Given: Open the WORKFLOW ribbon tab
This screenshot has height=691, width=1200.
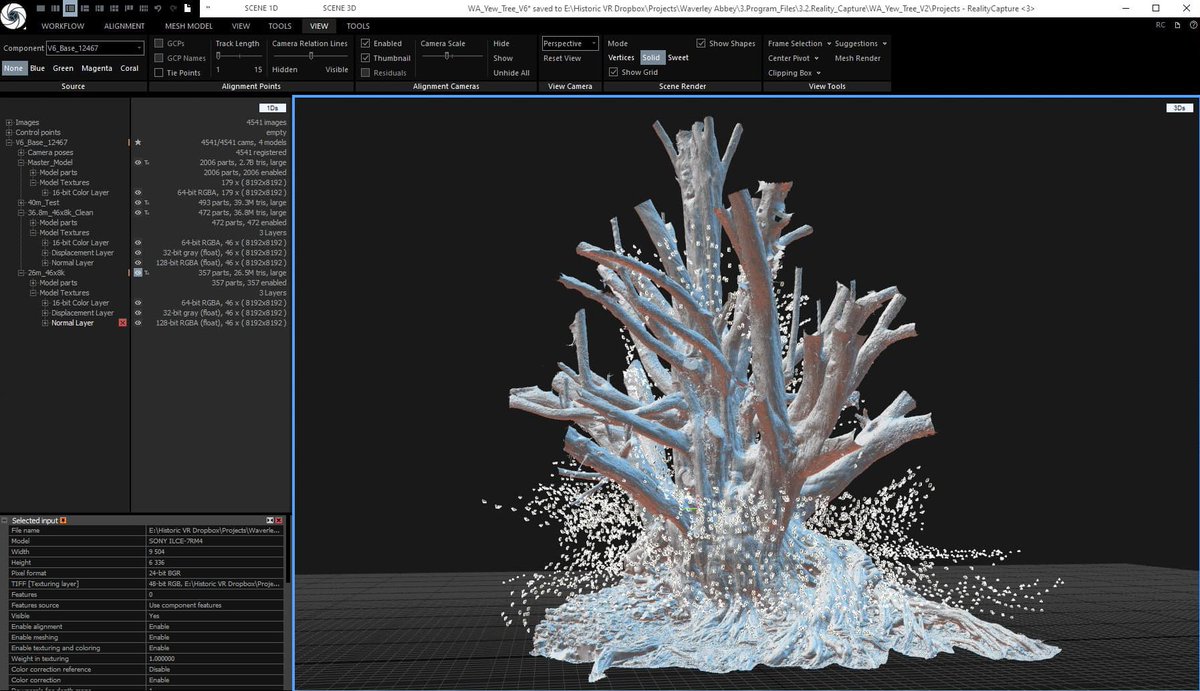Looking at the screenshot, I should tap(63, 26).
